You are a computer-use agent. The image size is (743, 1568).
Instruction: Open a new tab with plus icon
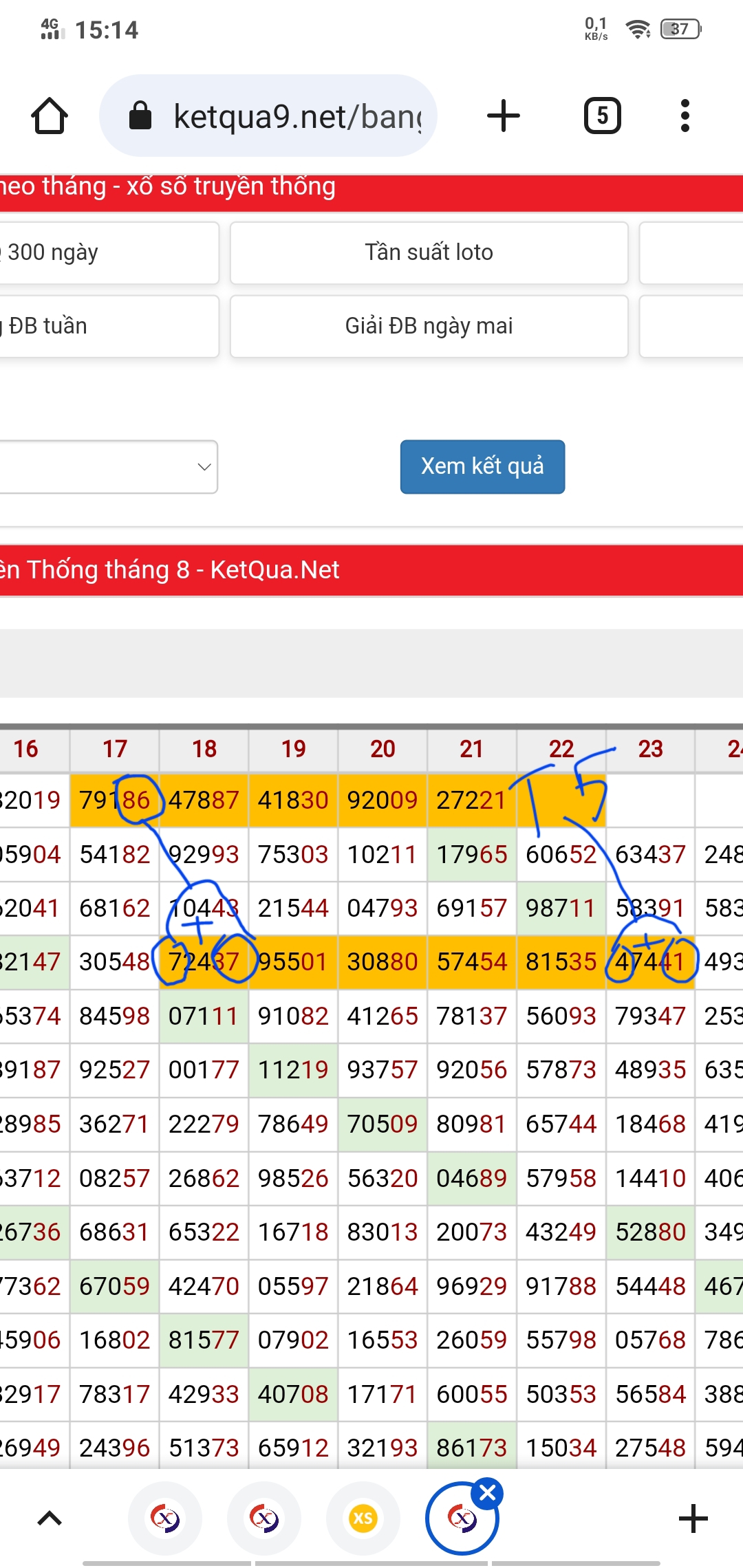pyautogui.click(x=503, y=116)
